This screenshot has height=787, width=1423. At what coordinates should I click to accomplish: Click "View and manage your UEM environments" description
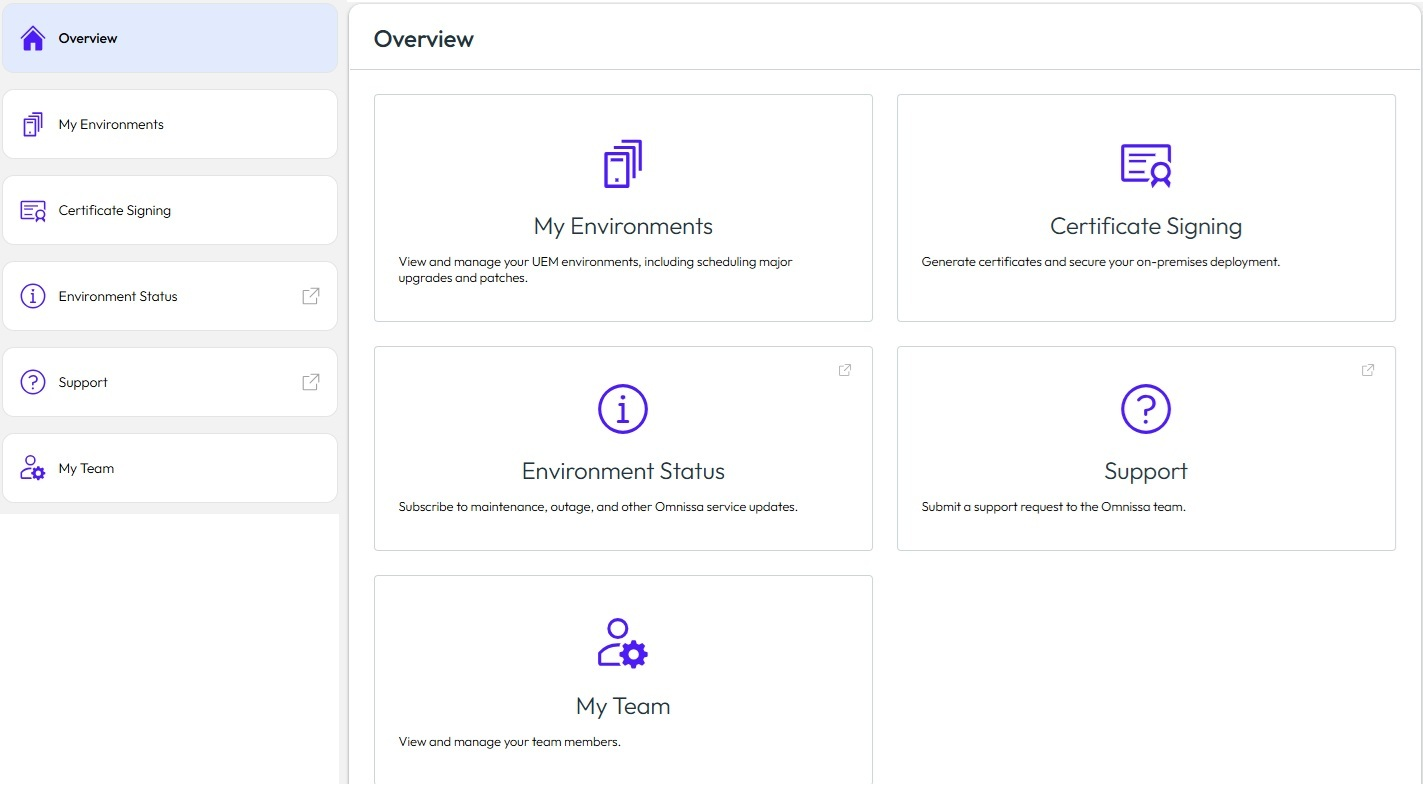click(x=595, y=270)
